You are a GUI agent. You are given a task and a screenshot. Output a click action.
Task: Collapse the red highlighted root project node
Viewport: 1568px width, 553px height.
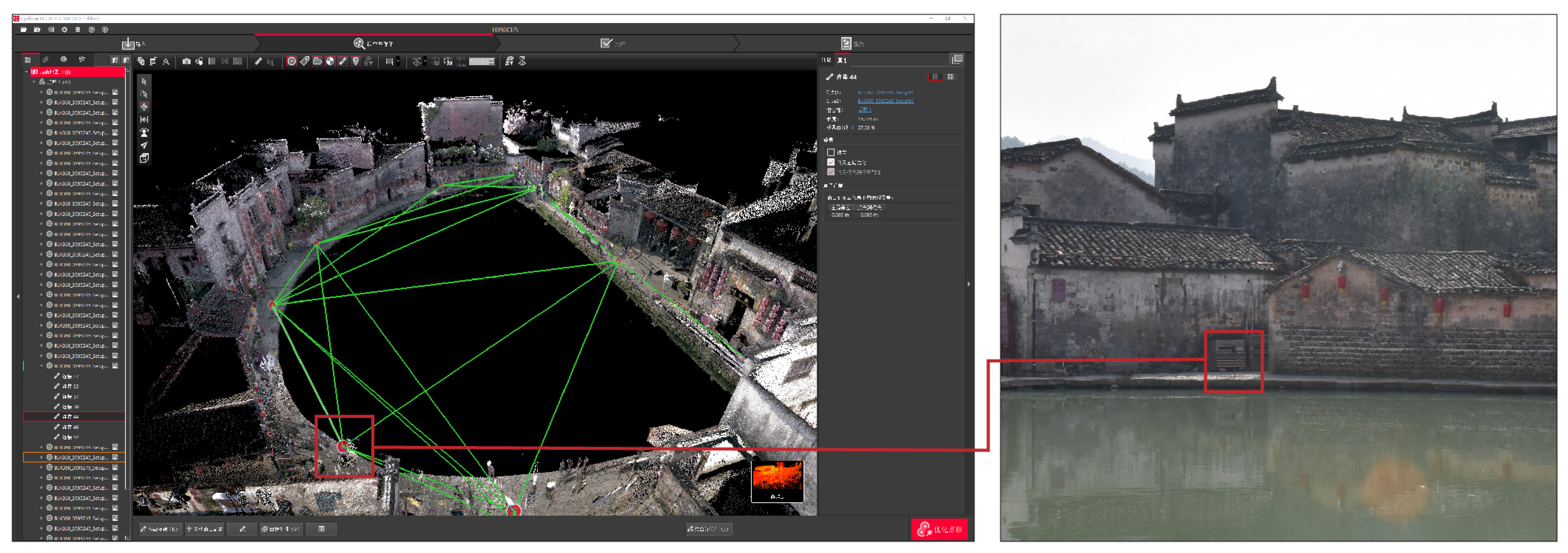(27, 72)
